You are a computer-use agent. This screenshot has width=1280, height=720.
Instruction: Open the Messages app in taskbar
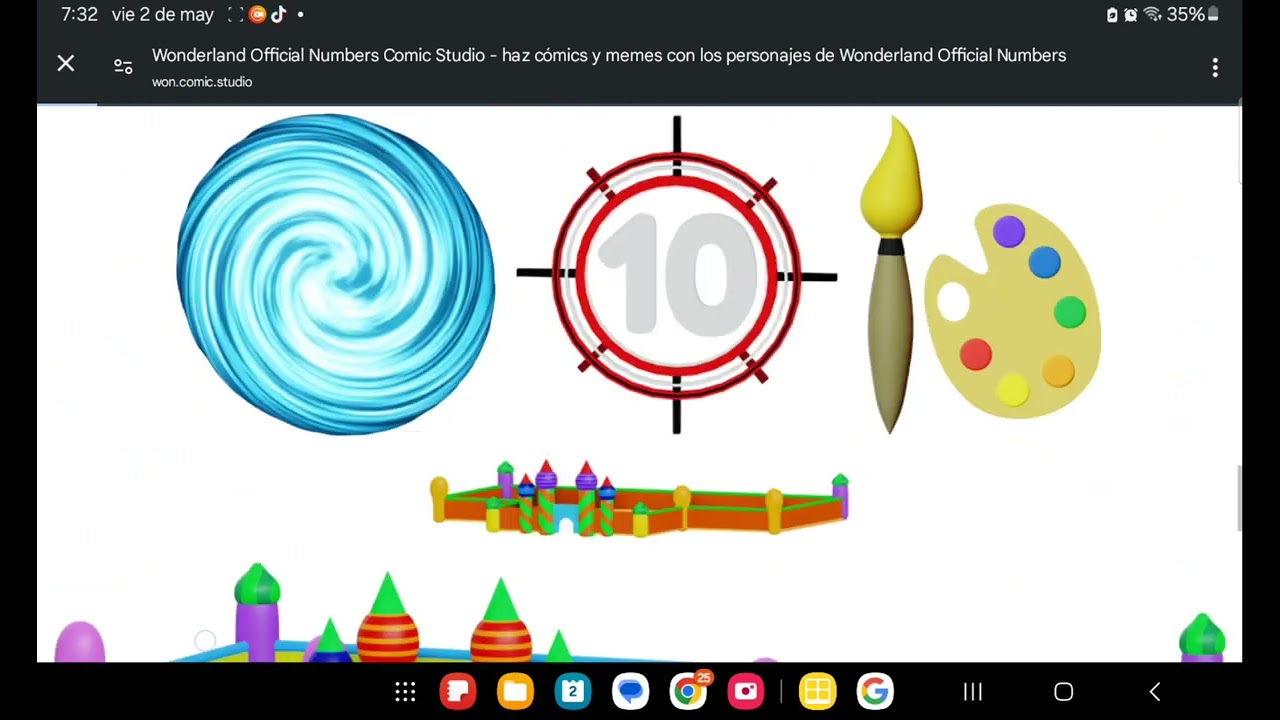tap(630, 691)
